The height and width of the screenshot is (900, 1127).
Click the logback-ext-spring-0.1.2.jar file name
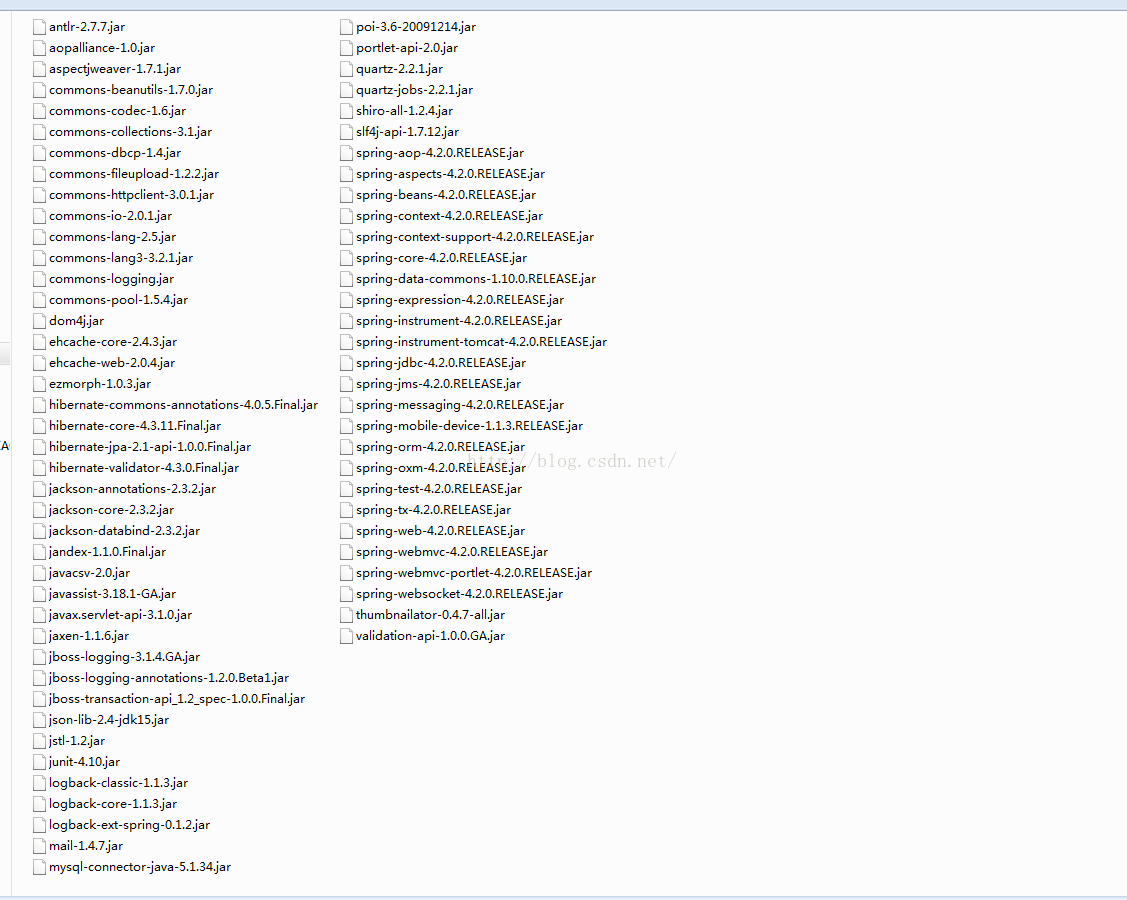click(x=129, y=825)
